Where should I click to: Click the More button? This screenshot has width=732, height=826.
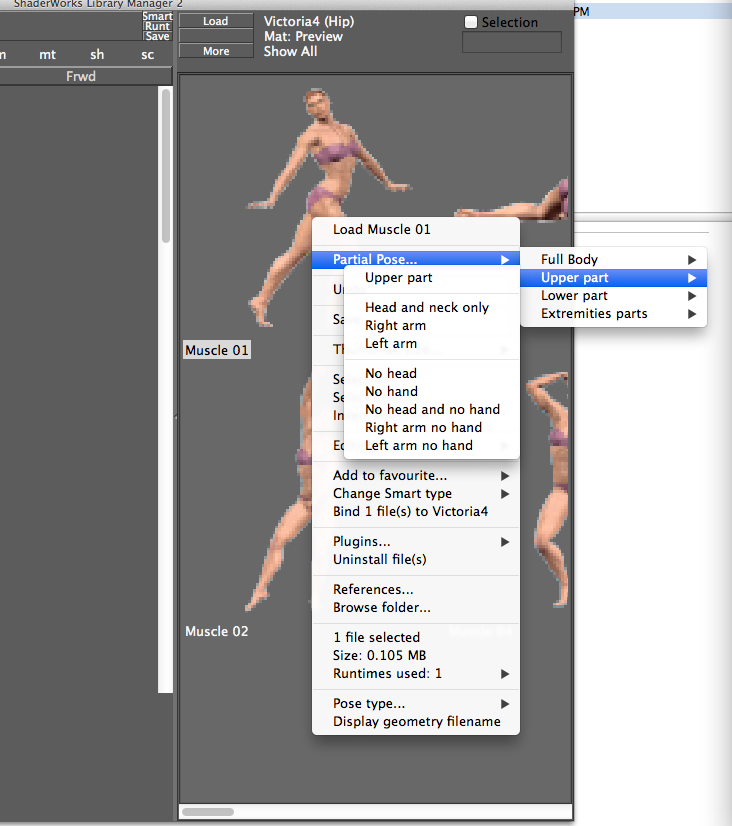pyautogui.click(x=215, y=51)
